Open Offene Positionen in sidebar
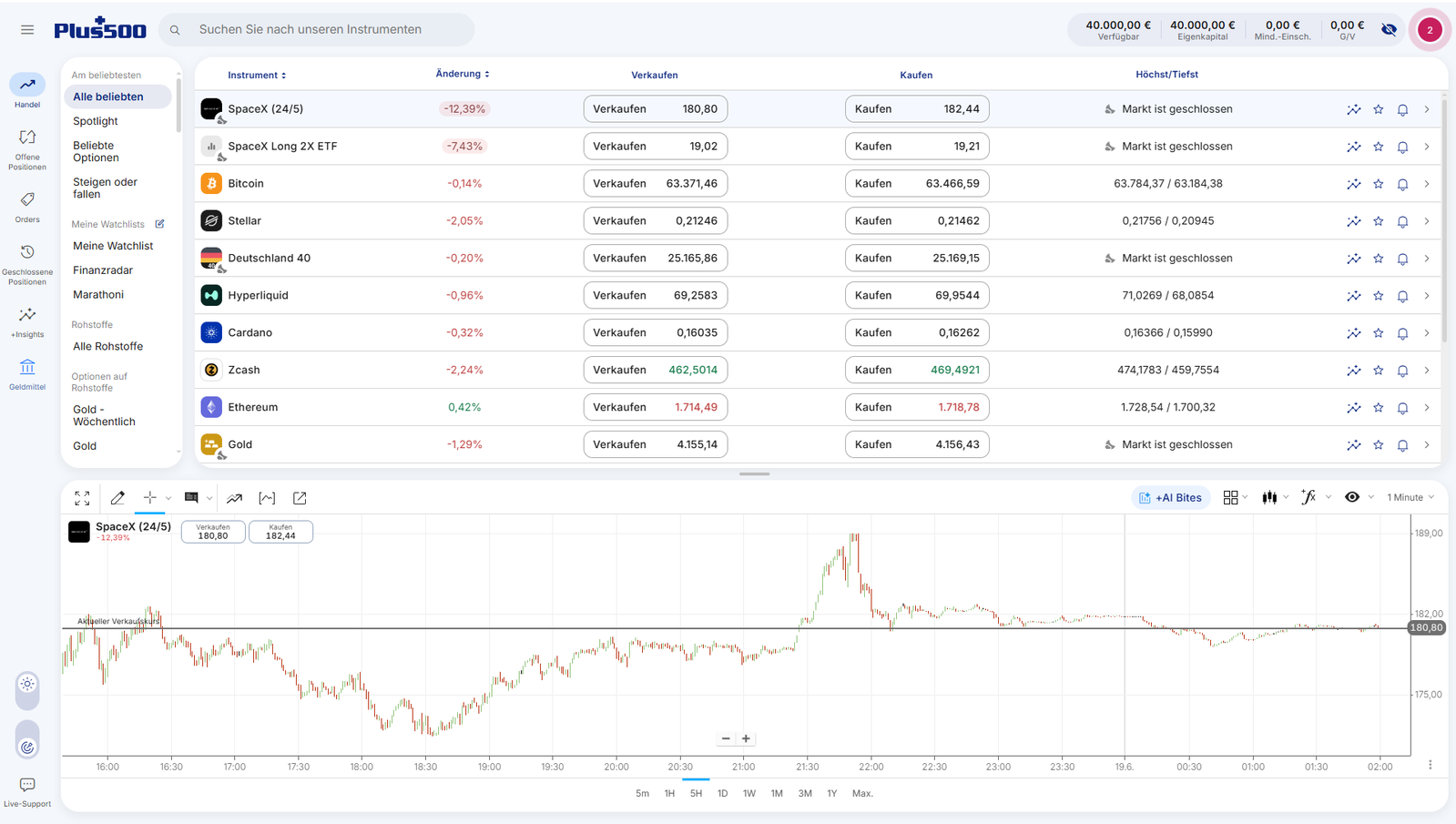 point(27,149)
